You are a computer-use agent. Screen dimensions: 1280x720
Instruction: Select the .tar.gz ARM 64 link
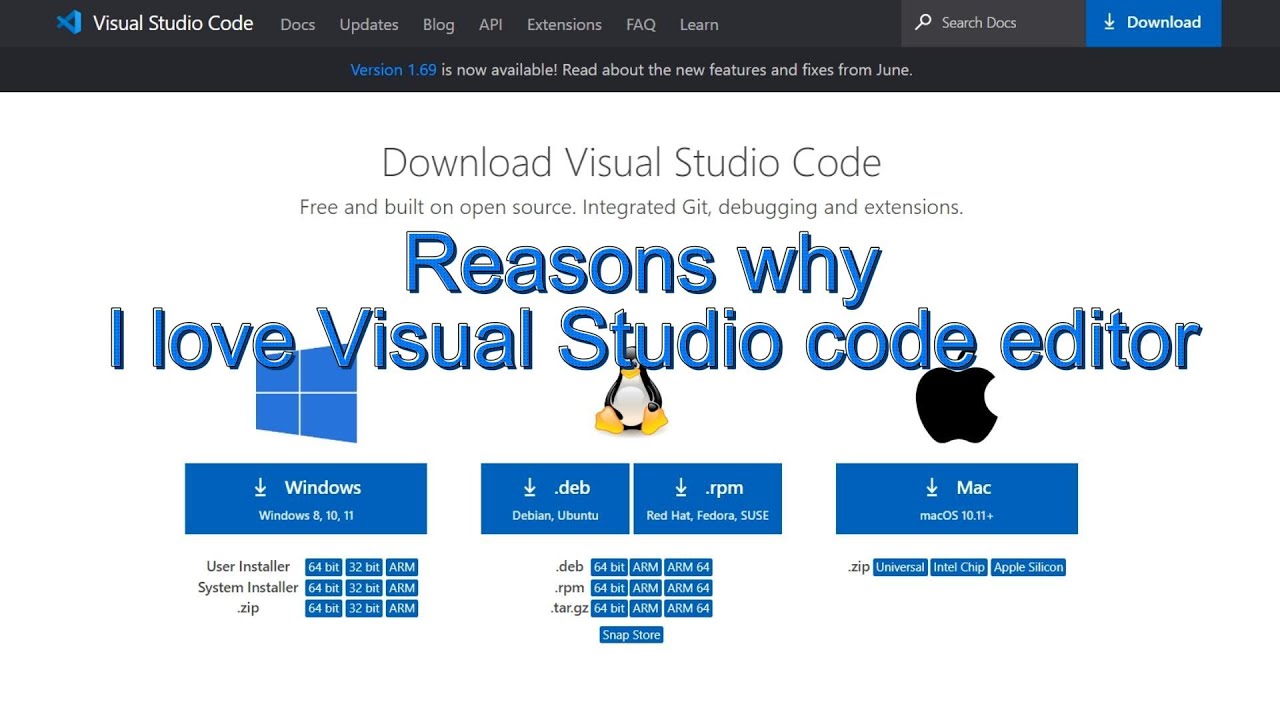click(688, 608)
